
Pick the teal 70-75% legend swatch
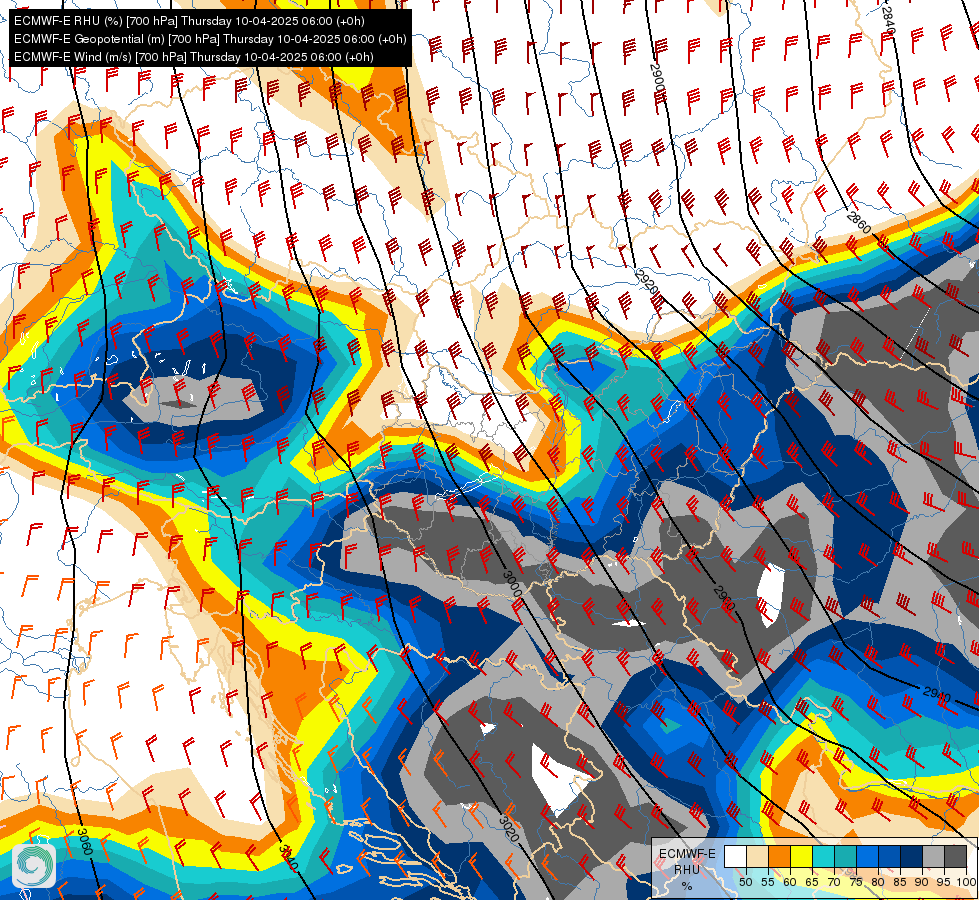tap(845, 857)
